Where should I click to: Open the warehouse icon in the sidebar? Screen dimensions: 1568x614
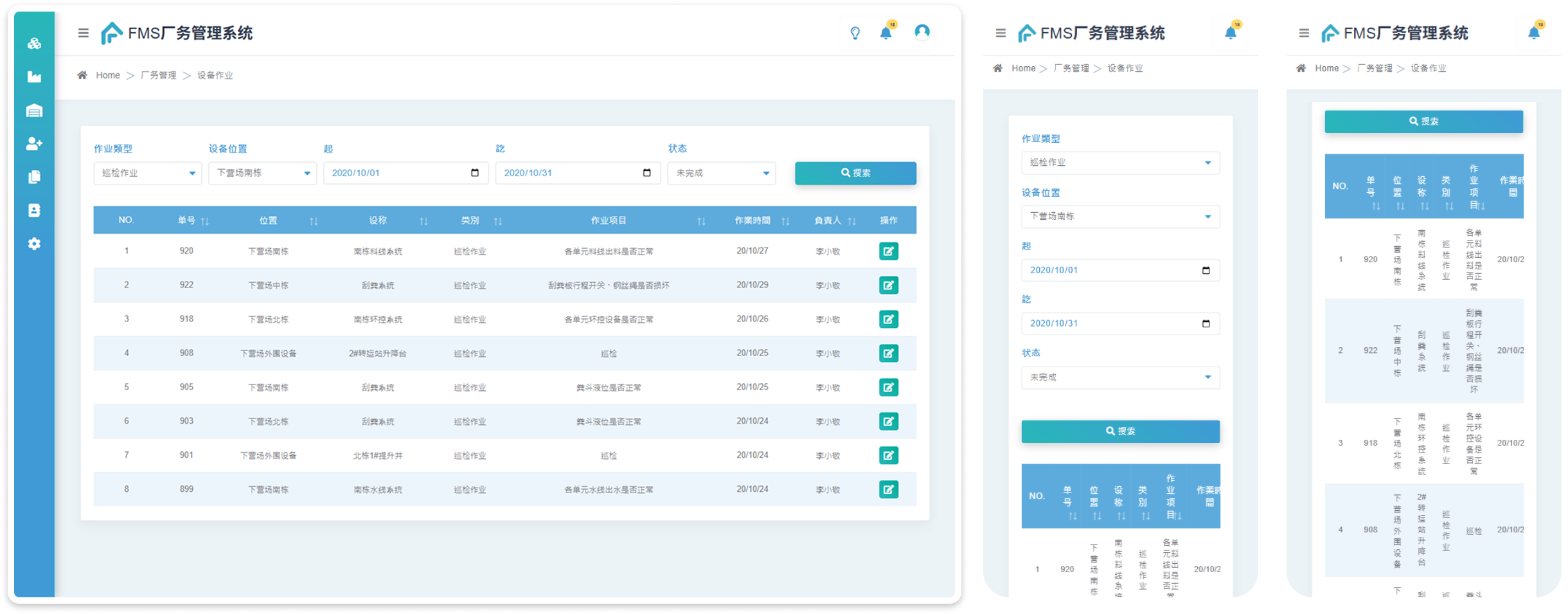[x=34, y=111]
